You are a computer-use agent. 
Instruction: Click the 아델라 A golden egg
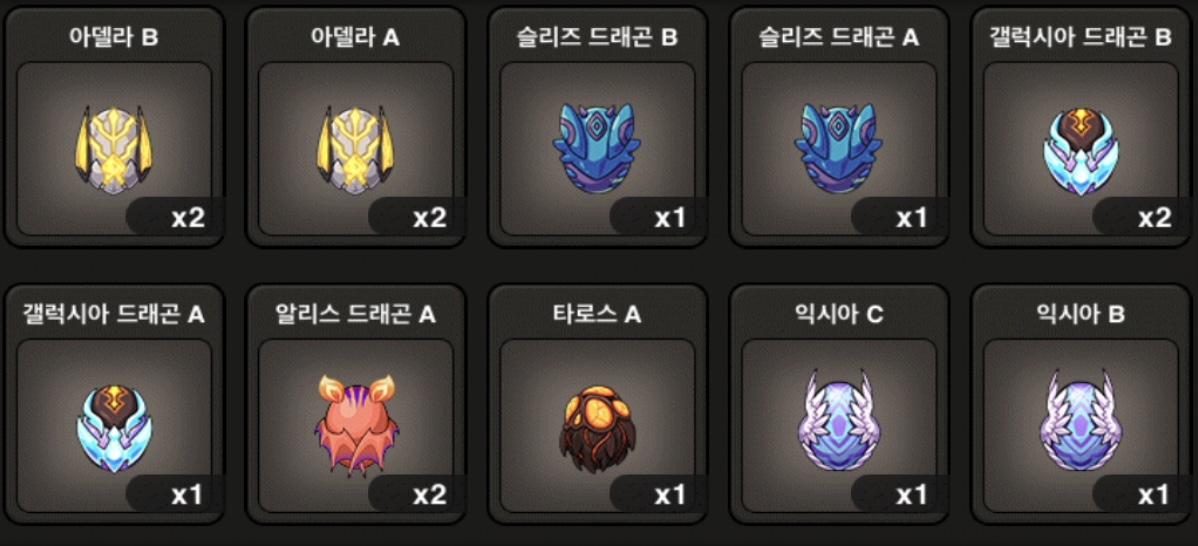coord(355,149)
